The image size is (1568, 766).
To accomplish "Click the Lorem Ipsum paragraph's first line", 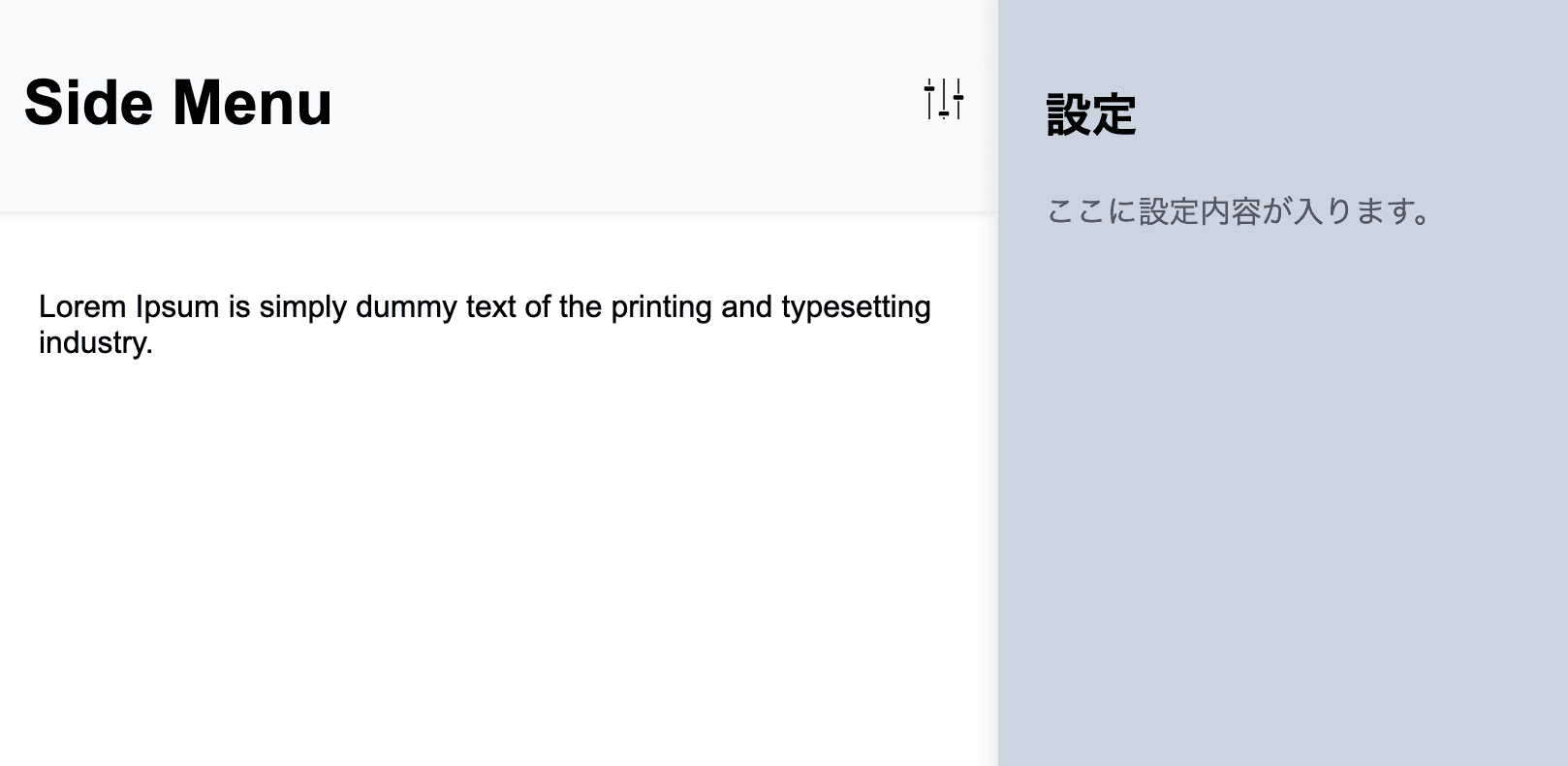I will [485, 307].
